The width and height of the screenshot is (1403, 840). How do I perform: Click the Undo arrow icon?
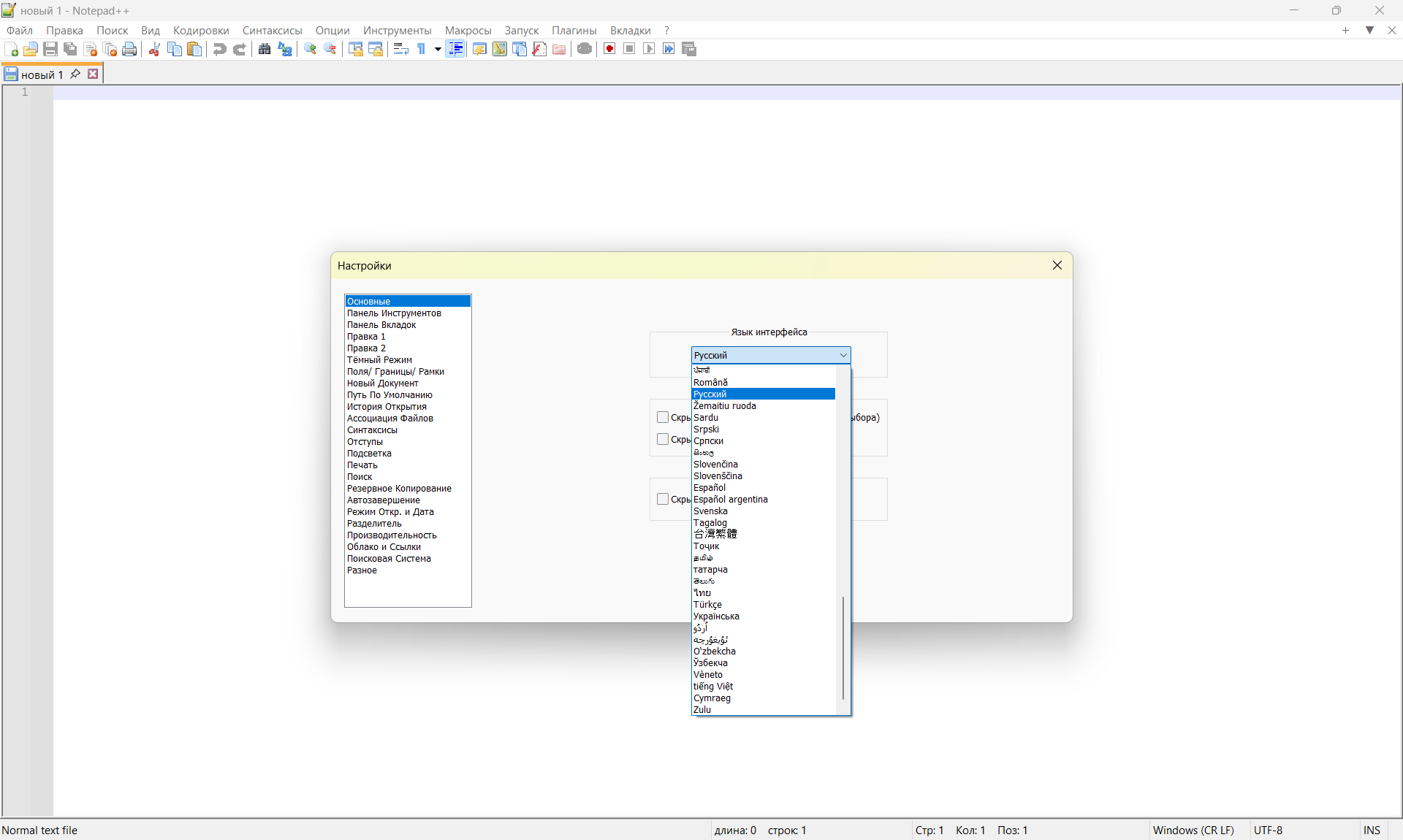pos(219,49)
